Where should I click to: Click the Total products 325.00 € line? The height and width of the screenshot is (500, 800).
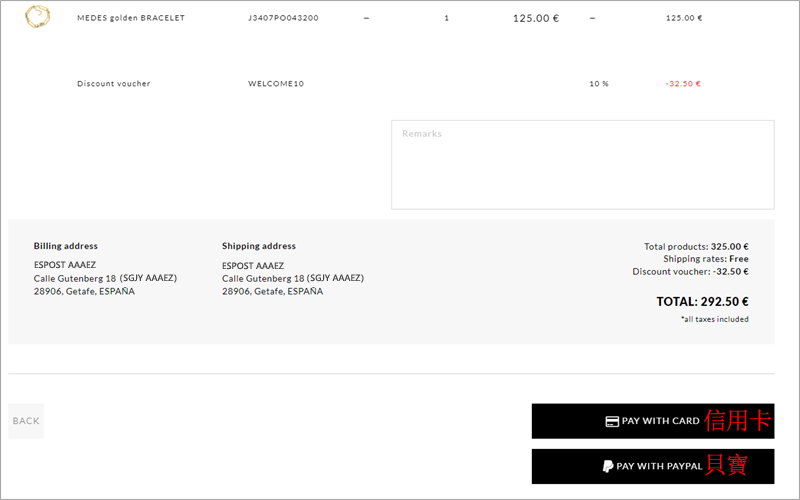[x=696, y=246]
